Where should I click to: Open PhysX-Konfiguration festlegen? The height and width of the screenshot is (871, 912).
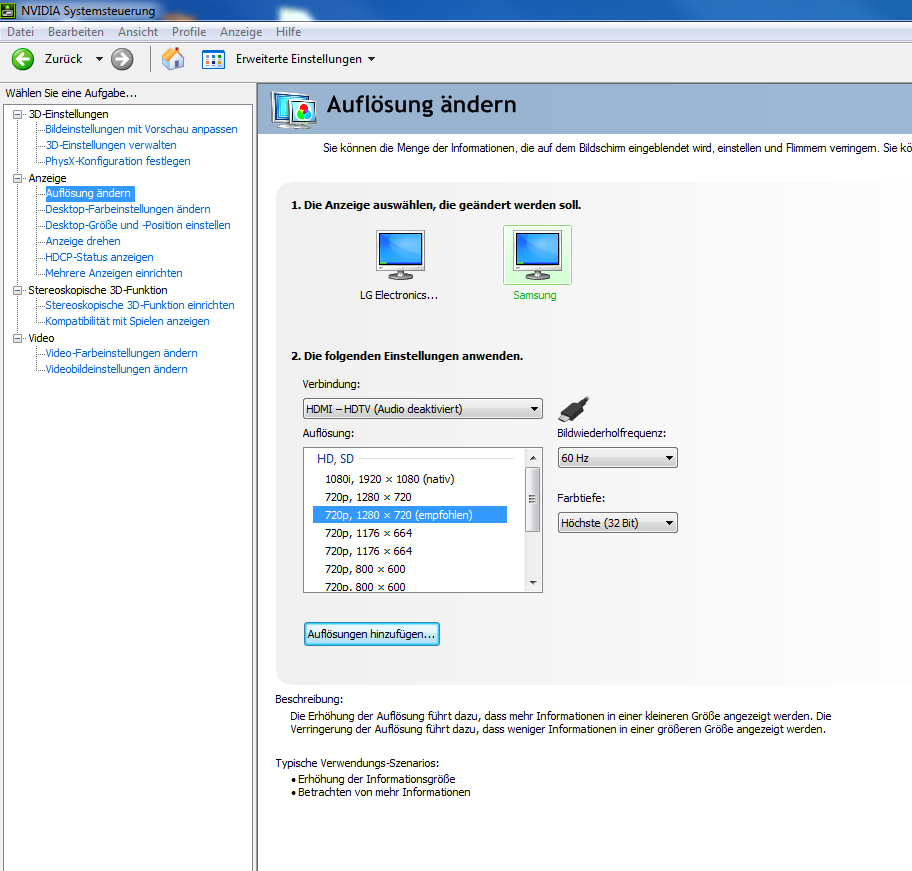point(118,161)
